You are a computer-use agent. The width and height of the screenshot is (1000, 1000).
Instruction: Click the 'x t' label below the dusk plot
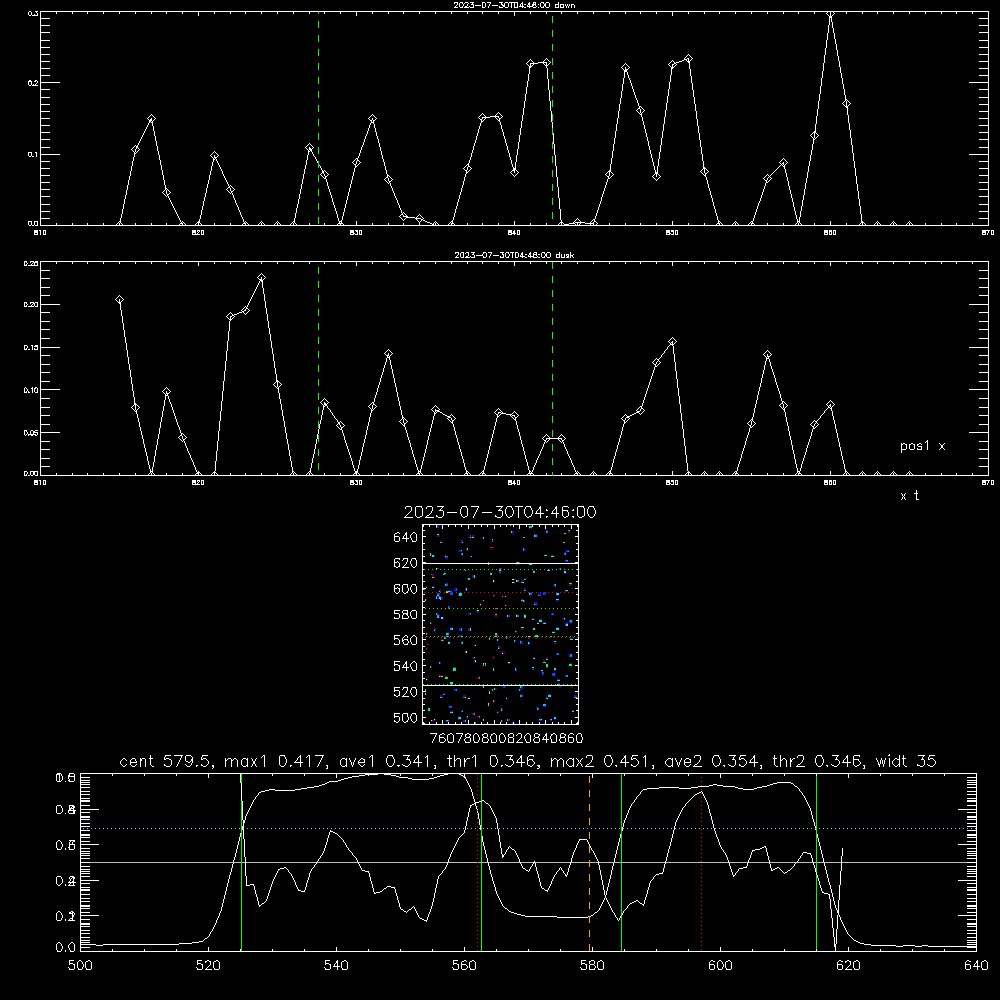(909, 496)
